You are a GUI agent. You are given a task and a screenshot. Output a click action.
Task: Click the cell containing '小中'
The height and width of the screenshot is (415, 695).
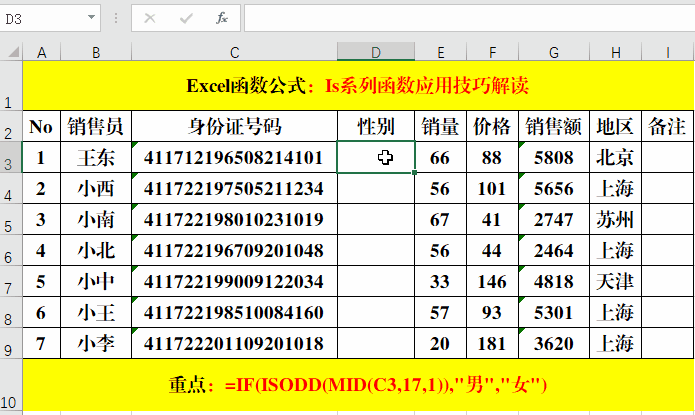coord(96,282)
